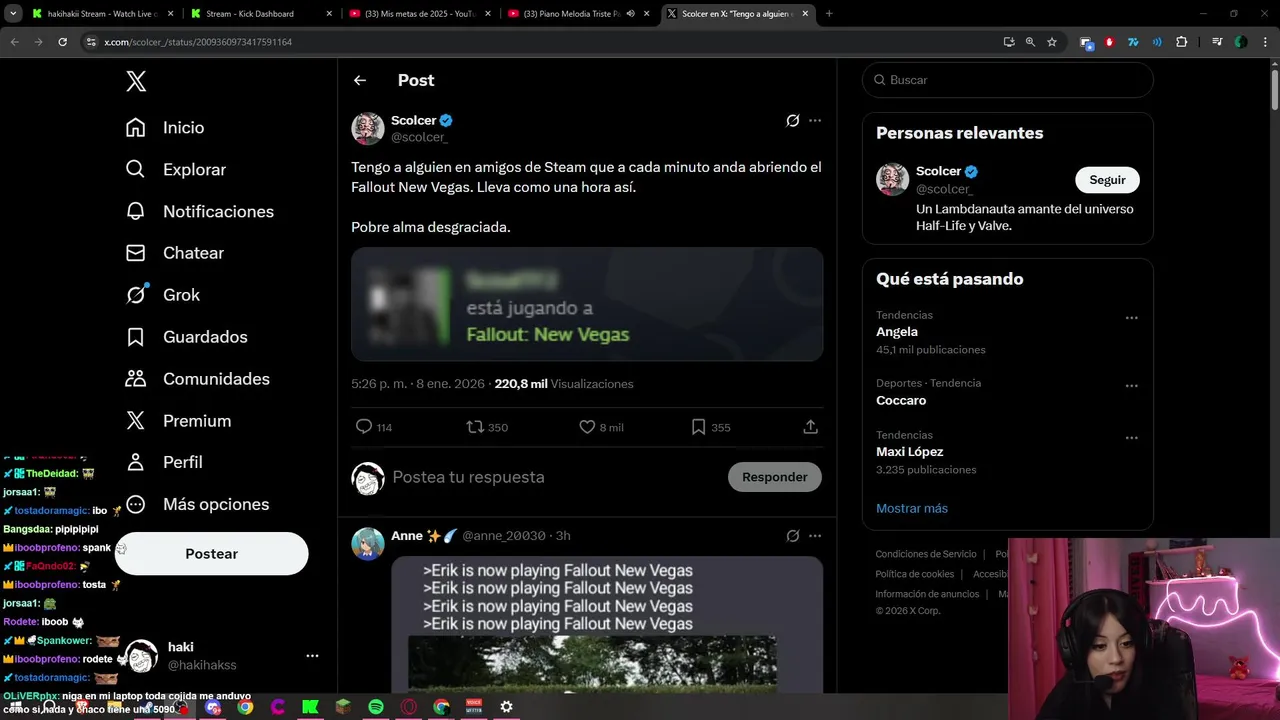The width and height of the screenshot is (1280, 720).
Task: Click Seguir to follow Scolcer
Action: tap(1107, 180)
